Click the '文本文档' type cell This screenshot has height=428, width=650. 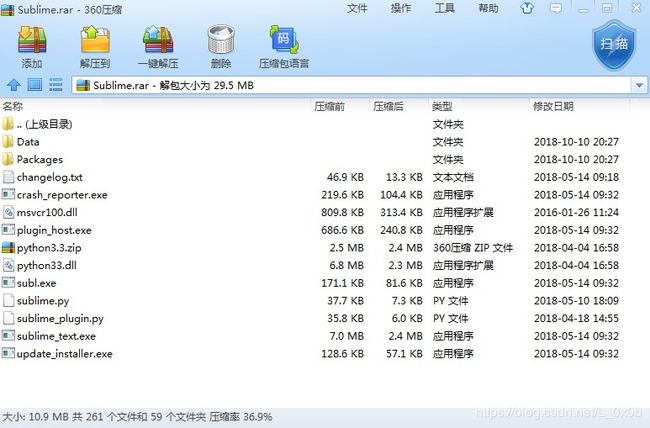click(453, 177)
